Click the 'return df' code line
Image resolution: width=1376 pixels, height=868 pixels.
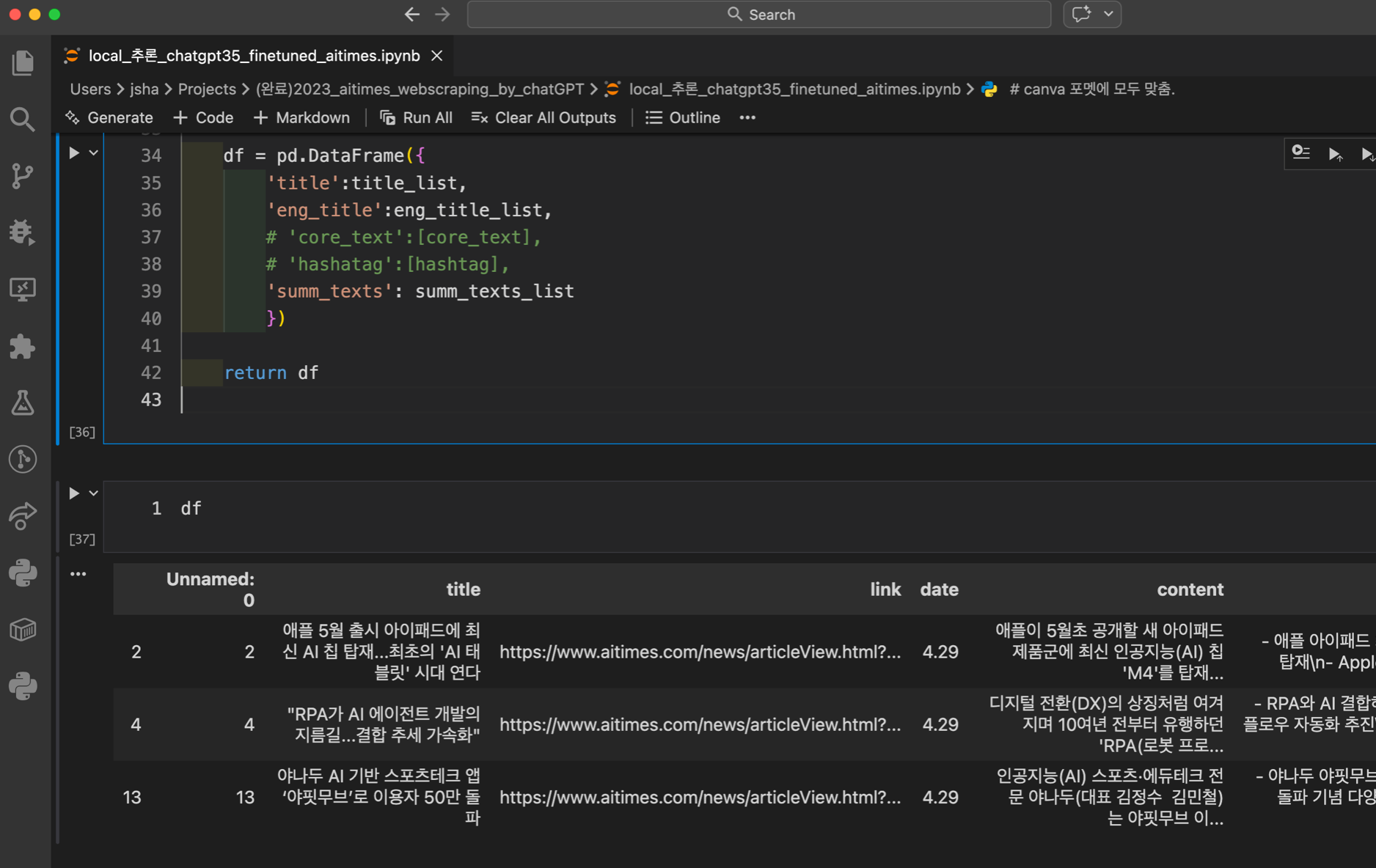point(271,372)
